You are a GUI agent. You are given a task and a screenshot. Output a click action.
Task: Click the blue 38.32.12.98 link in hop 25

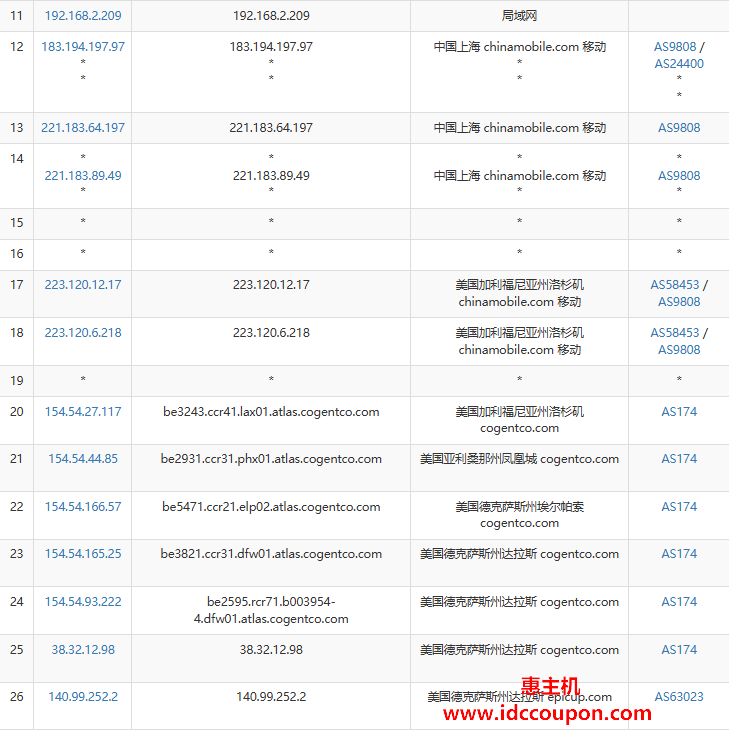coord(83,650)
